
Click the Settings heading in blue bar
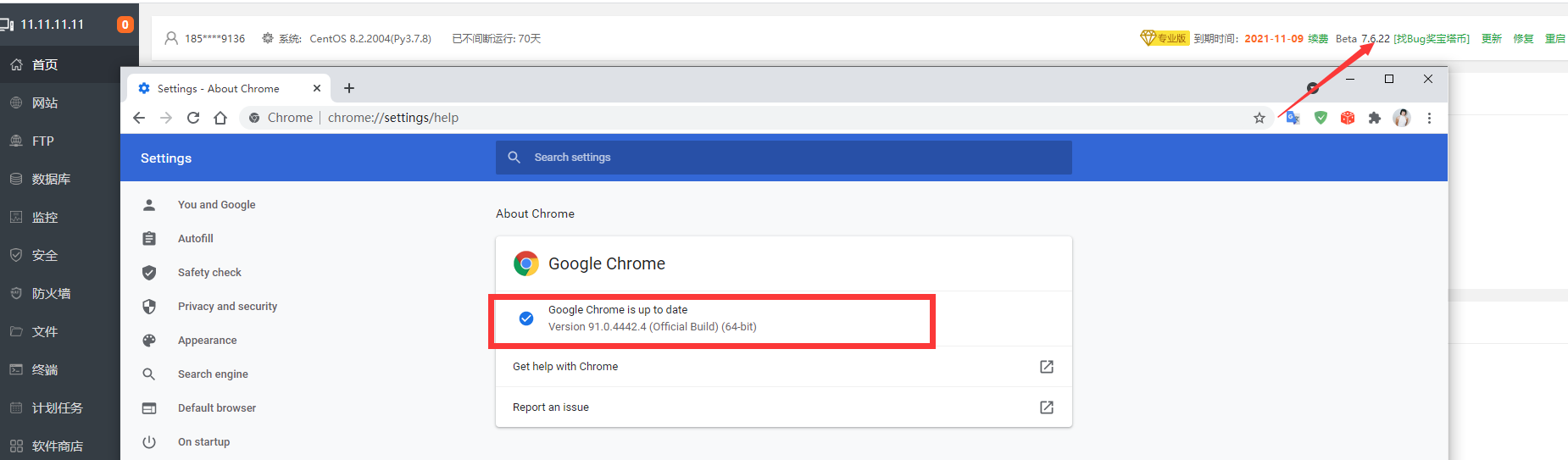pyautogui.click(x=166, y=158)
